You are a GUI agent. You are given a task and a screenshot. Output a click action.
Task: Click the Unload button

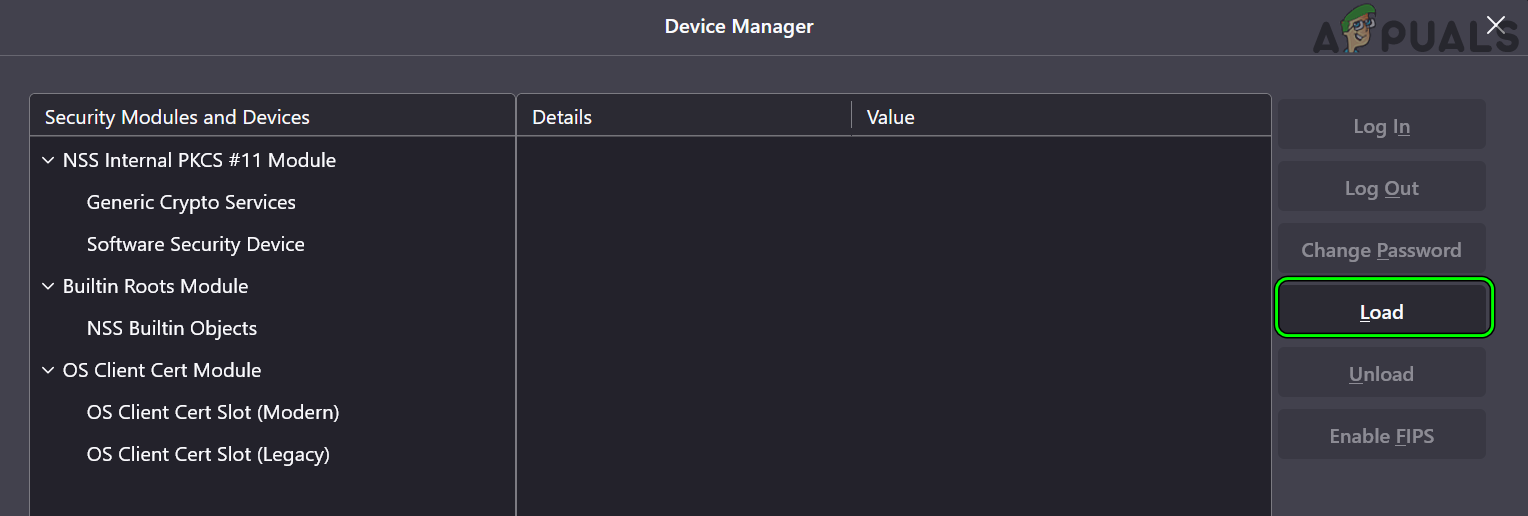point(1382,374)
